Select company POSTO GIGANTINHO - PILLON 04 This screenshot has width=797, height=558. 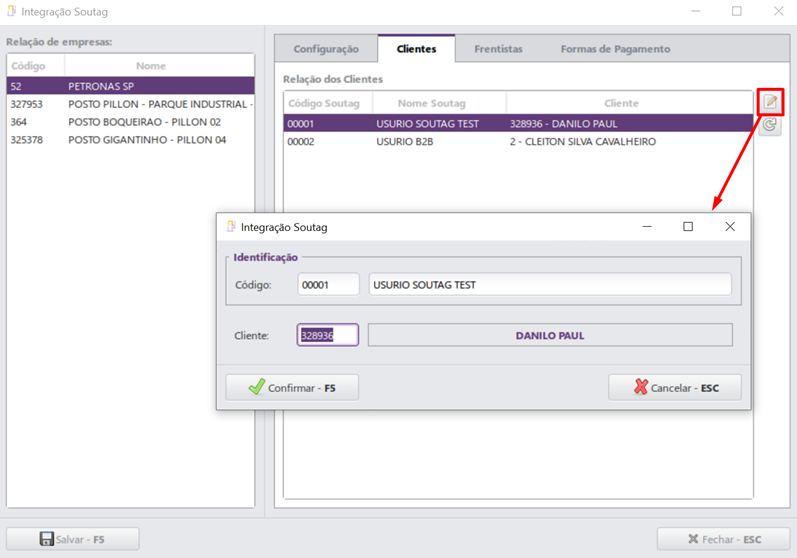(131, 139)
